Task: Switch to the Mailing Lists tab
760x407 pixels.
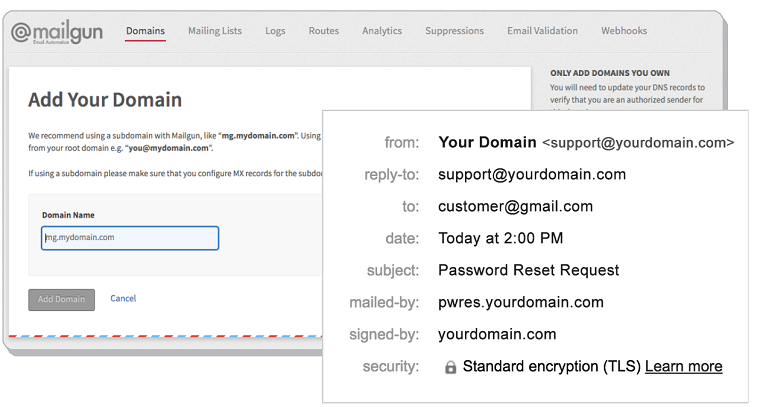Action: click(x=215, y=31)
